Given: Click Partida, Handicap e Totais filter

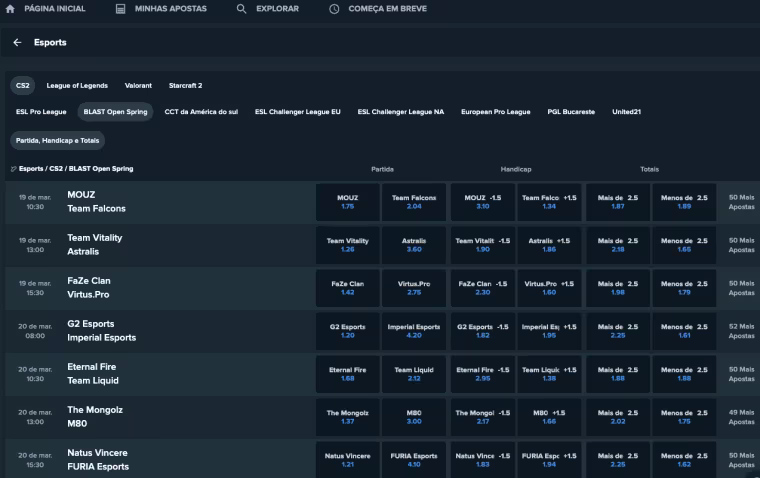Looking at the screenshot, I should [x=57, y=141].
